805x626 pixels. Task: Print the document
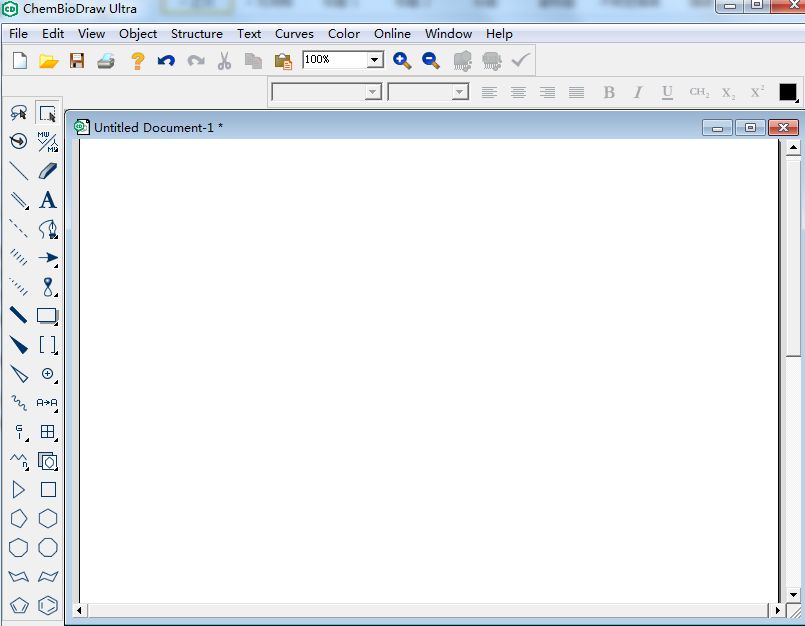[x=106, y=61]
